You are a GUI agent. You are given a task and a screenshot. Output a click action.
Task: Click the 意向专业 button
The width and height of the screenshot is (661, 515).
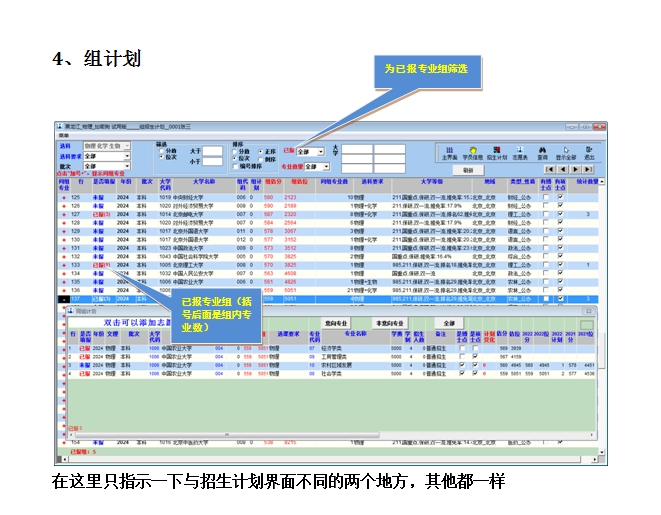click(336, 323)
